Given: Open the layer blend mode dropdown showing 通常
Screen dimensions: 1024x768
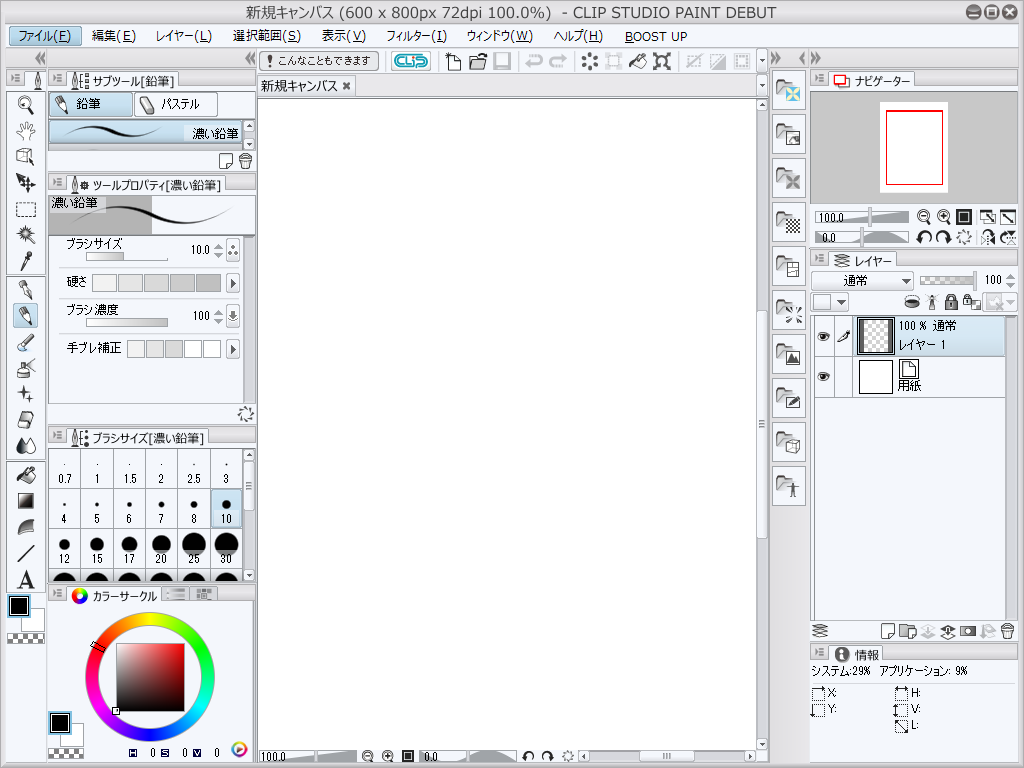Looking at the screenshot, I should pos(862,280).
